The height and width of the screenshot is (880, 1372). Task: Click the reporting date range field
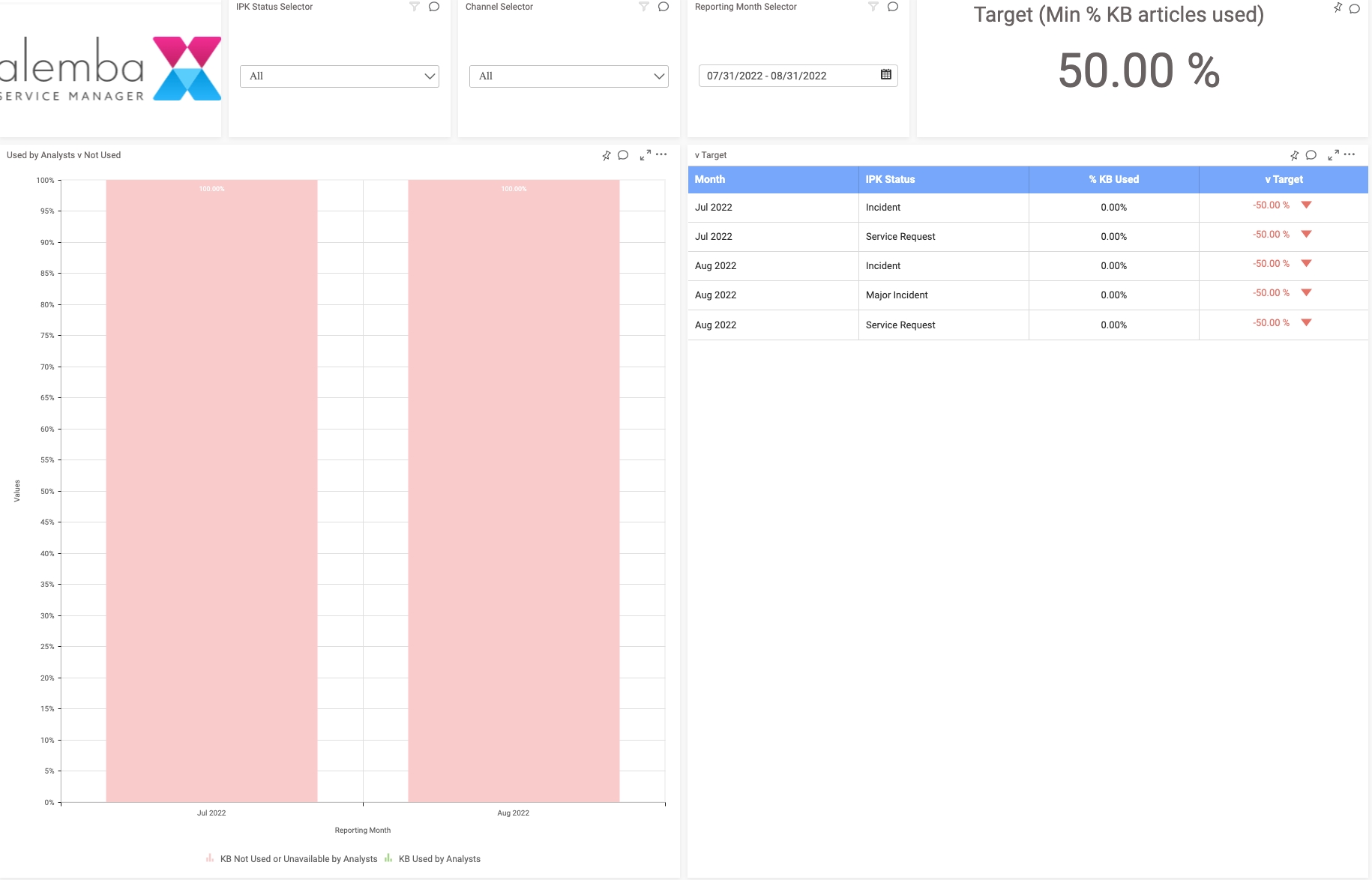click(787, 76)
